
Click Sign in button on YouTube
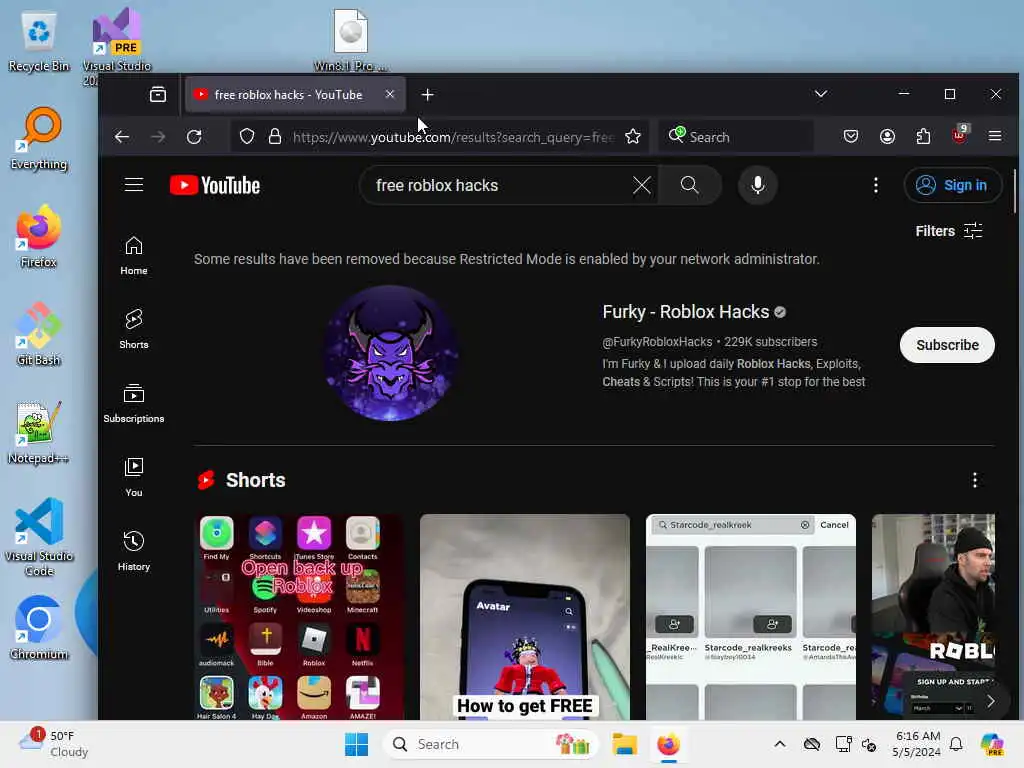point(952,185)
